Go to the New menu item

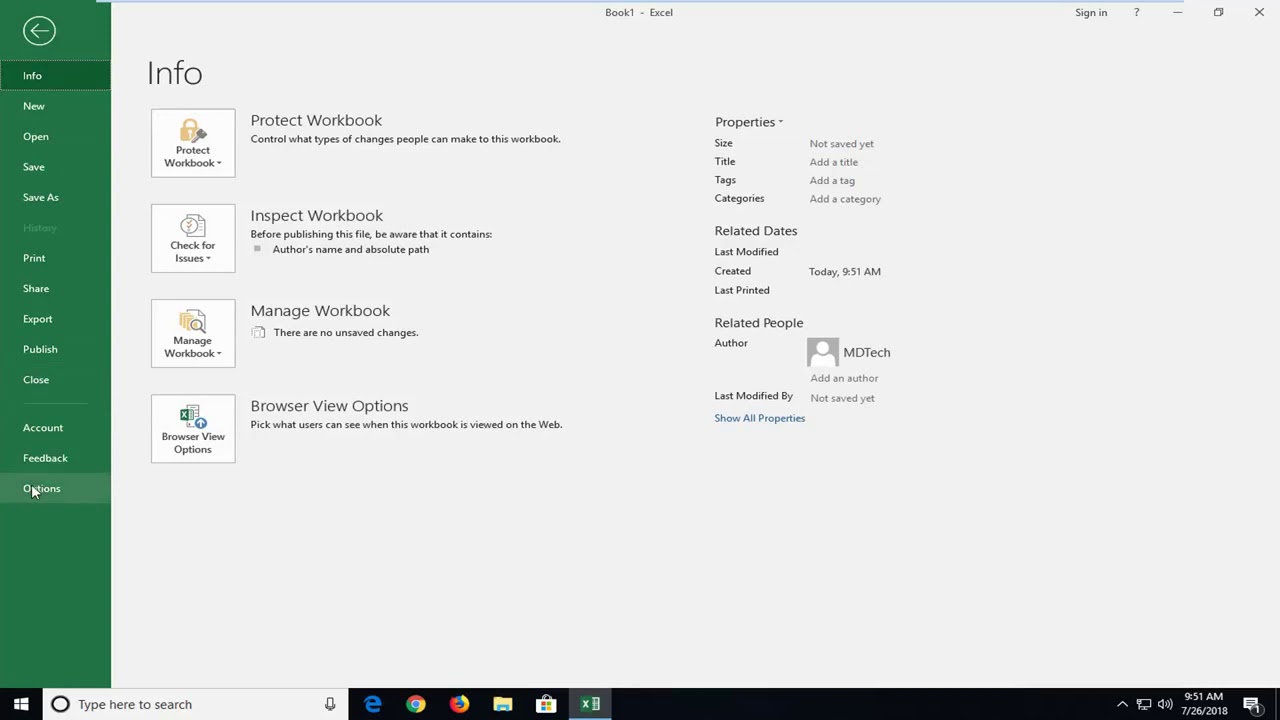(55, 106)
